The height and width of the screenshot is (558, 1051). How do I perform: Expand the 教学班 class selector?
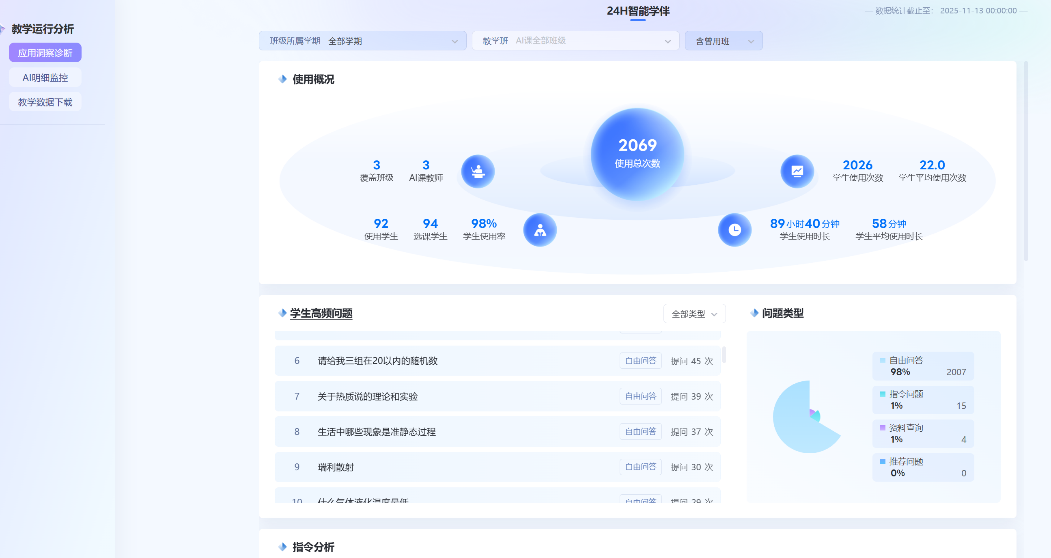[x=575, y=41]
